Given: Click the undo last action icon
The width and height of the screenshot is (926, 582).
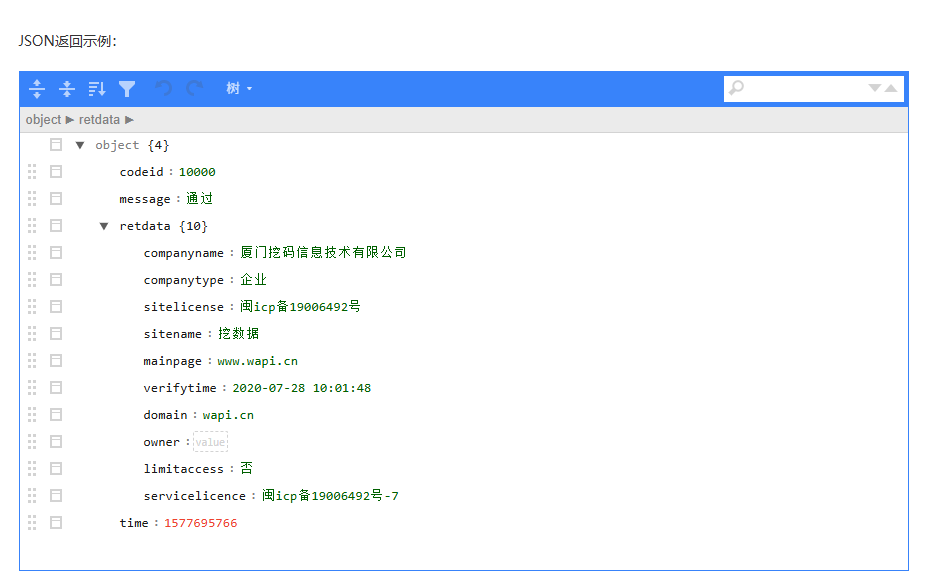Looking at the screenshot, I should pos(165,88).
